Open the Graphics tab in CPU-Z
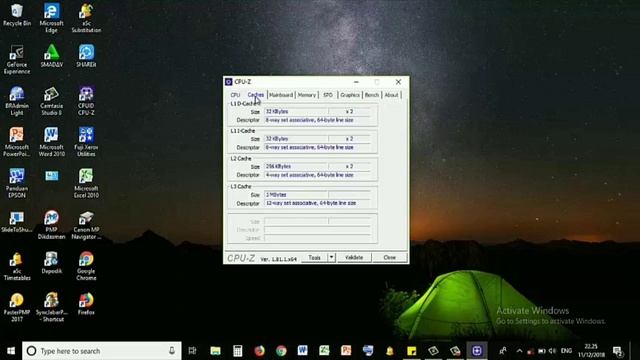Screen dimensions: 640x360 [x=350, y=95]
